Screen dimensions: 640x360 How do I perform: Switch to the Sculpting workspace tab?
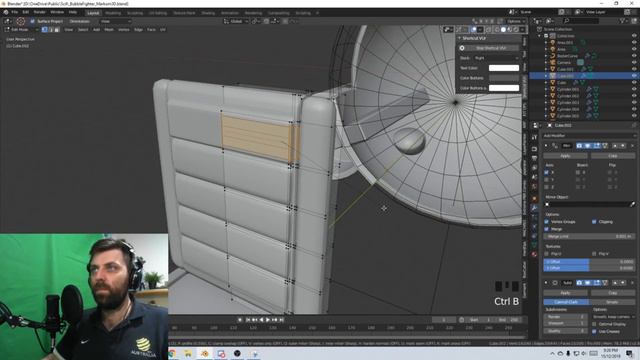click(135, 13)
